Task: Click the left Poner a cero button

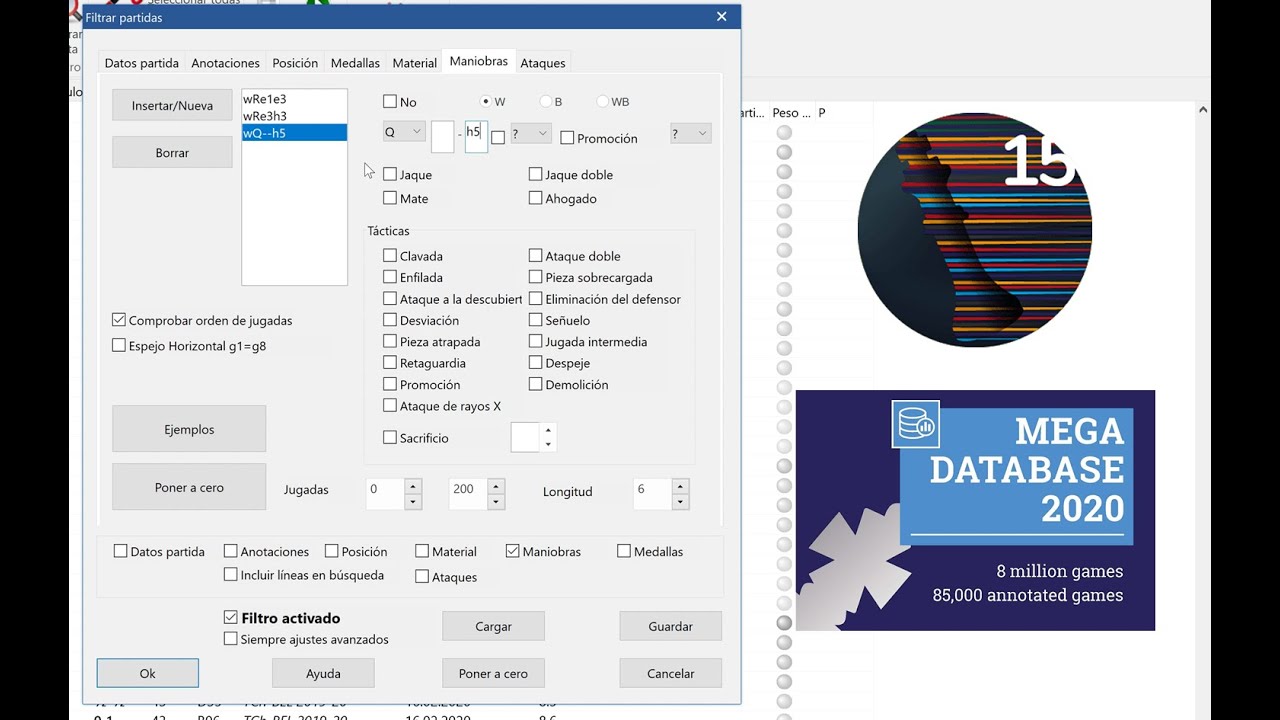Action: [189, 487]
